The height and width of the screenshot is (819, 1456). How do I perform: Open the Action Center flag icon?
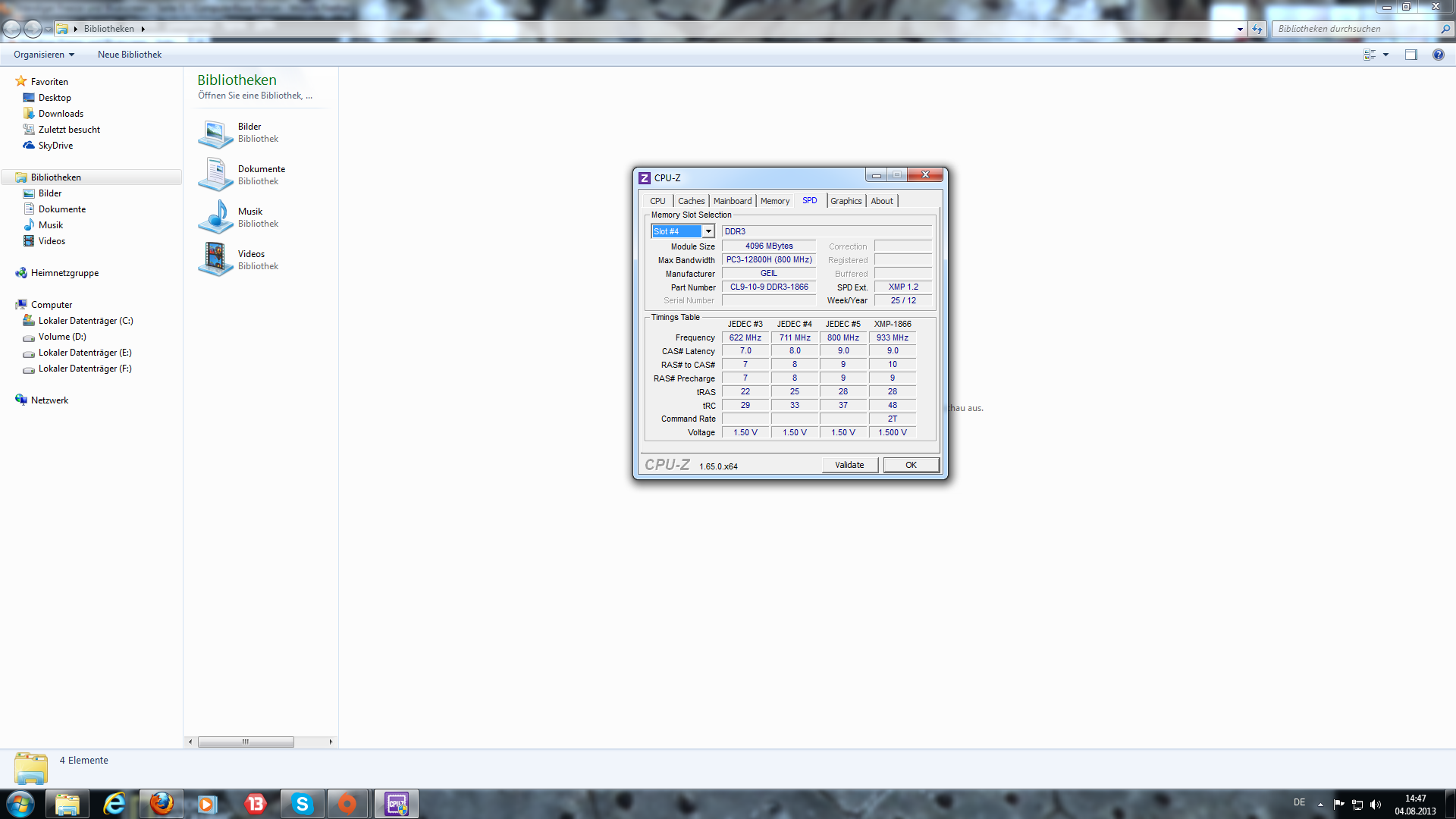(x=1339, y=804)
